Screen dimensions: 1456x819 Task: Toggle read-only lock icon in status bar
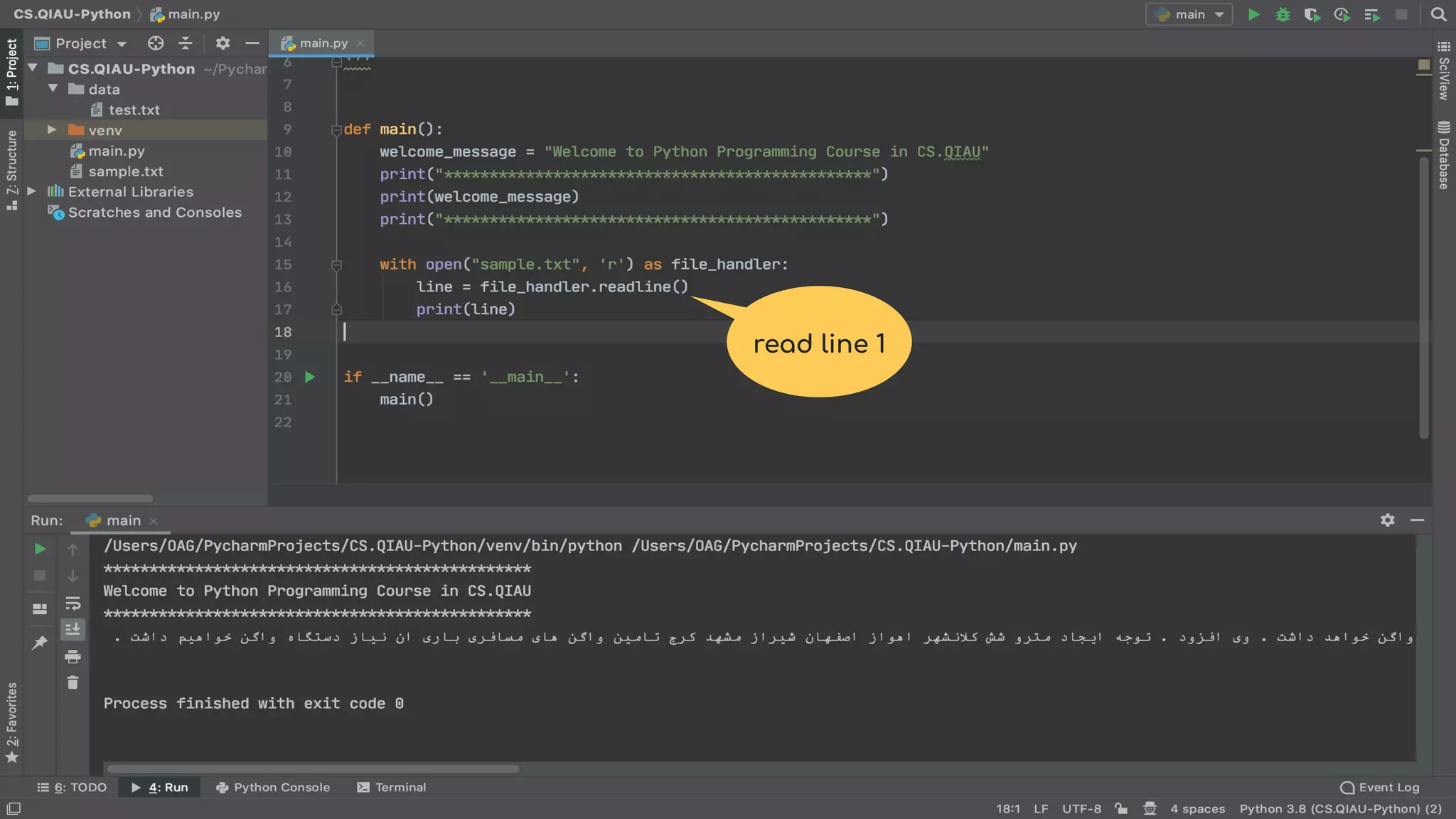pos(1121,808)
